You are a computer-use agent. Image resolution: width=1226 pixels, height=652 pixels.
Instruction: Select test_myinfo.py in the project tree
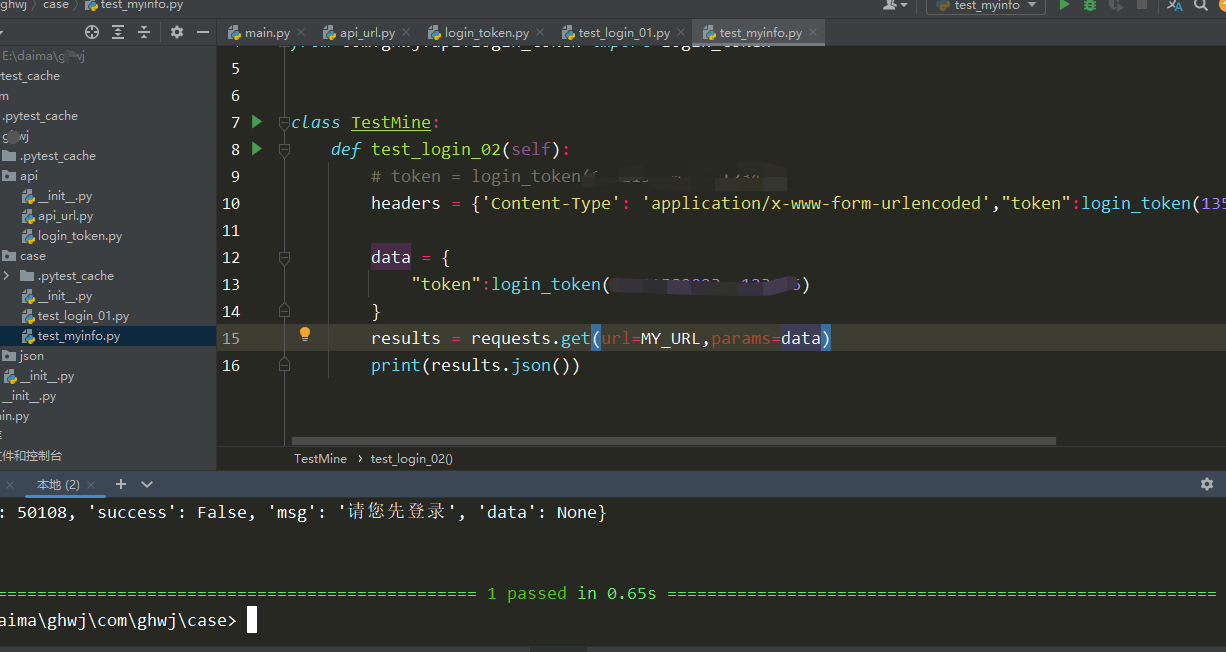coord(78,336)
